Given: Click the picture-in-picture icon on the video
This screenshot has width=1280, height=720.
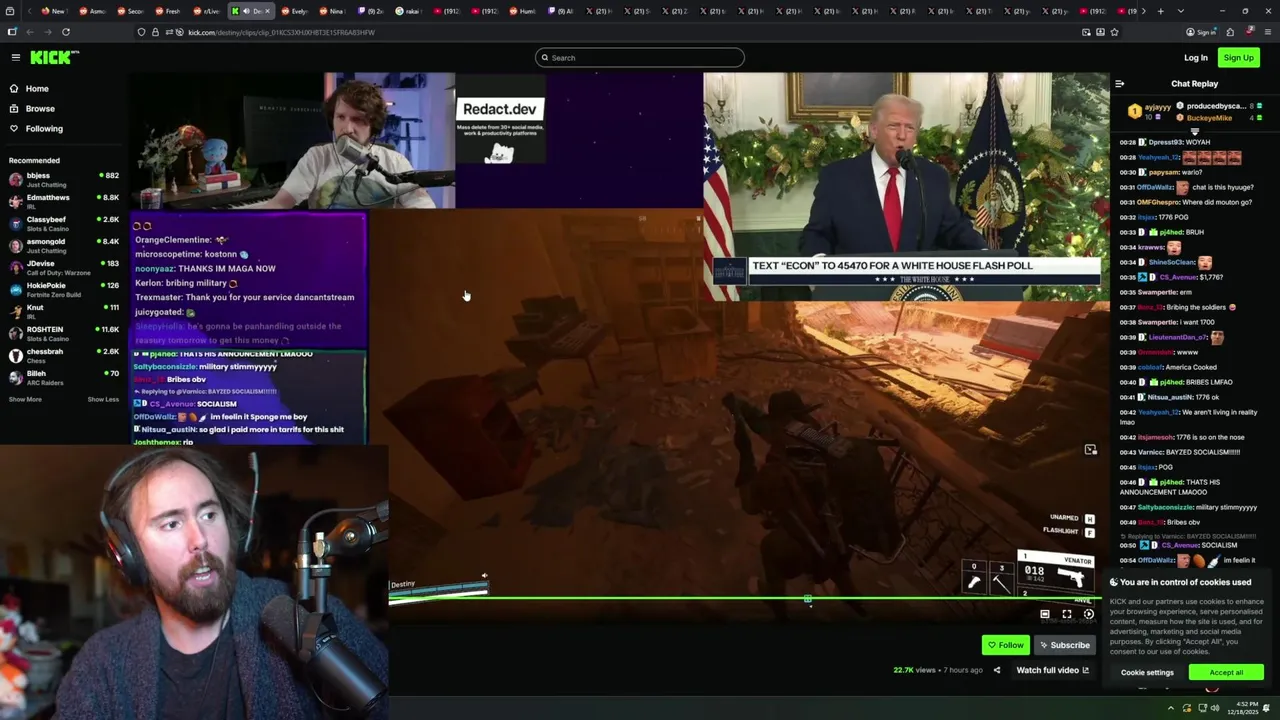Looking at the screenshot, I should coord(1091,450).
